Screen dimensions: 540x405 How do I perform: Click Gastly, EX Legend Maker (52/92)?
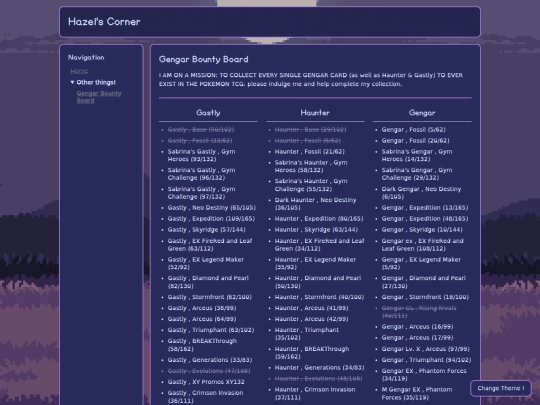pyautogui.click(x=206, y=263)
